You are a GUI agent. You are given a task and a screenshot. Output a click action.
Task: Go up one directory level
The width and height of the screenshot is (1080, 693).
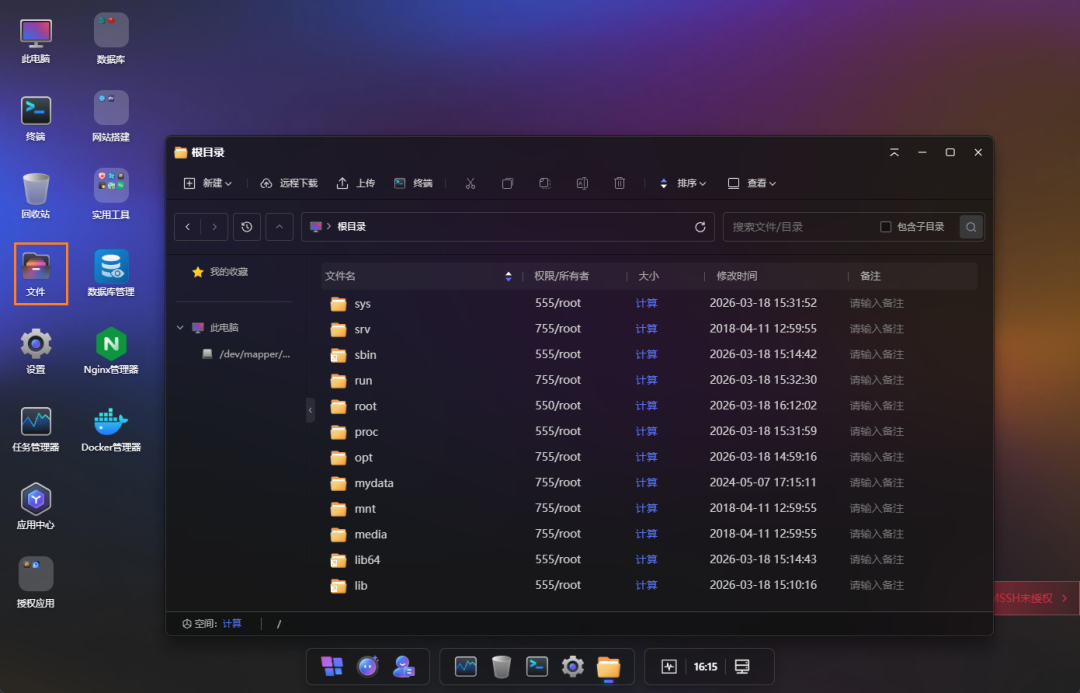[279, 227]
